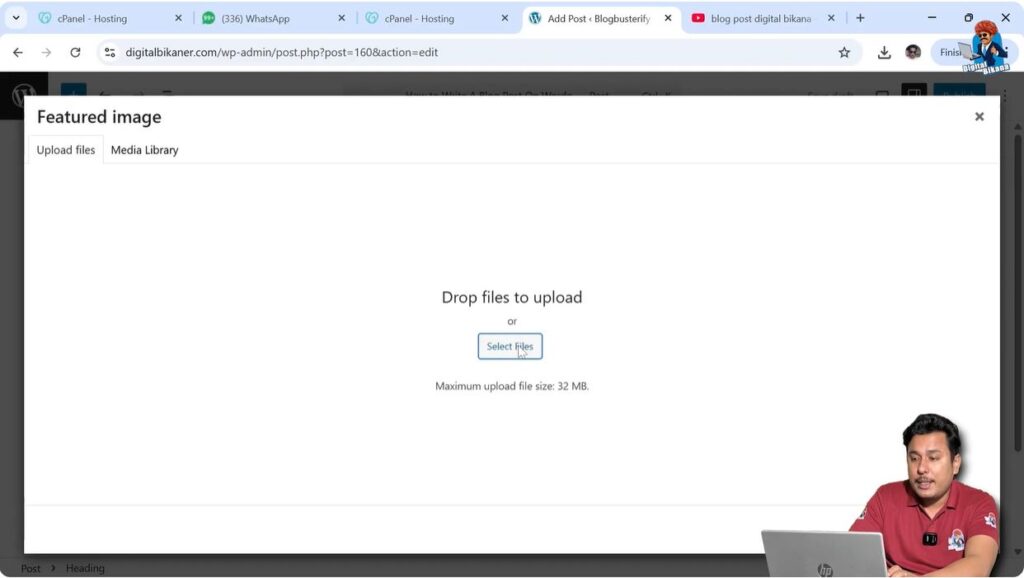
Task: Select the Select Files button
Action: pos(511,345)
